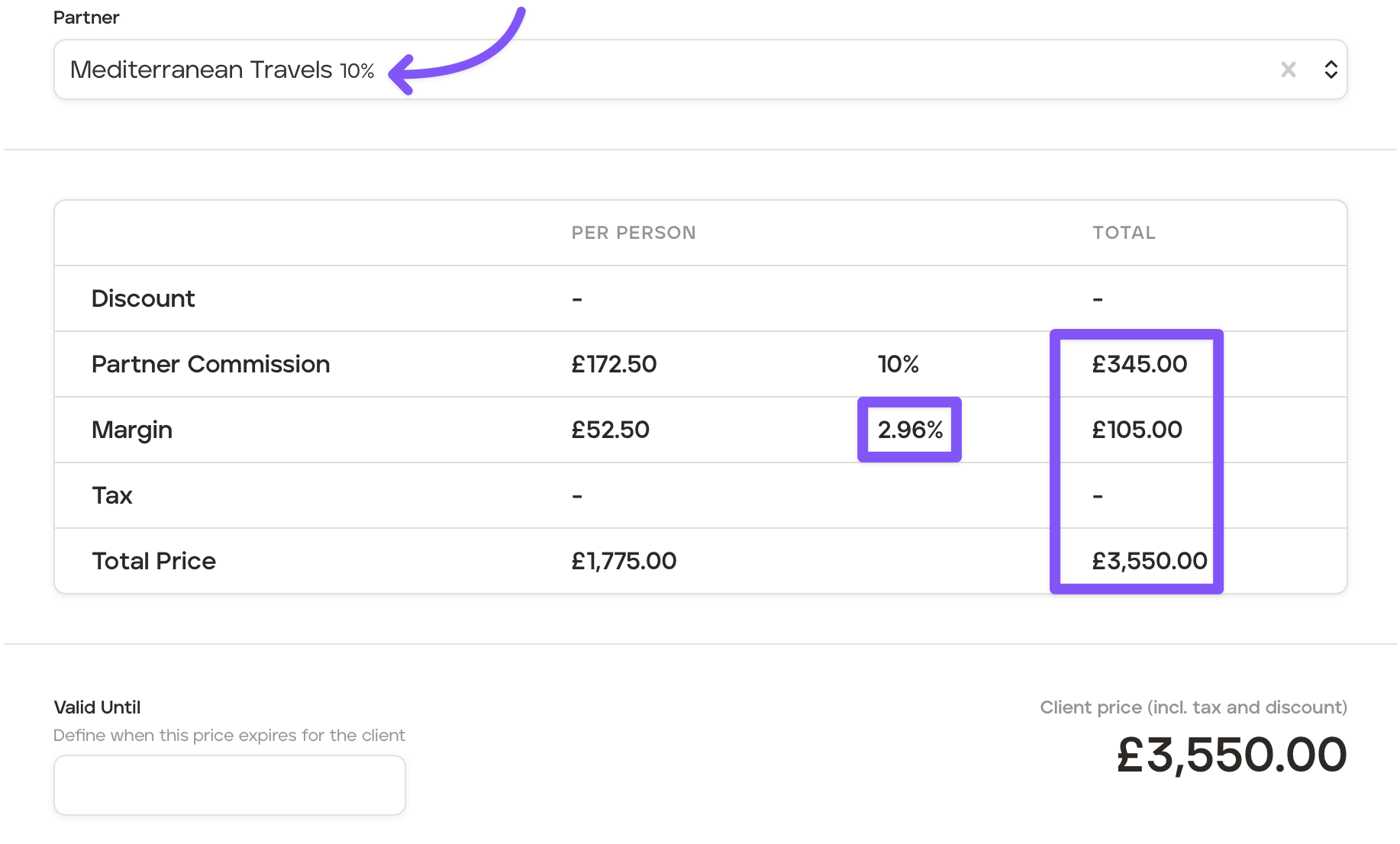Click the Total Price total £3,550.00 in table
Screen dimensions: 1400x844
[1149, 561]
